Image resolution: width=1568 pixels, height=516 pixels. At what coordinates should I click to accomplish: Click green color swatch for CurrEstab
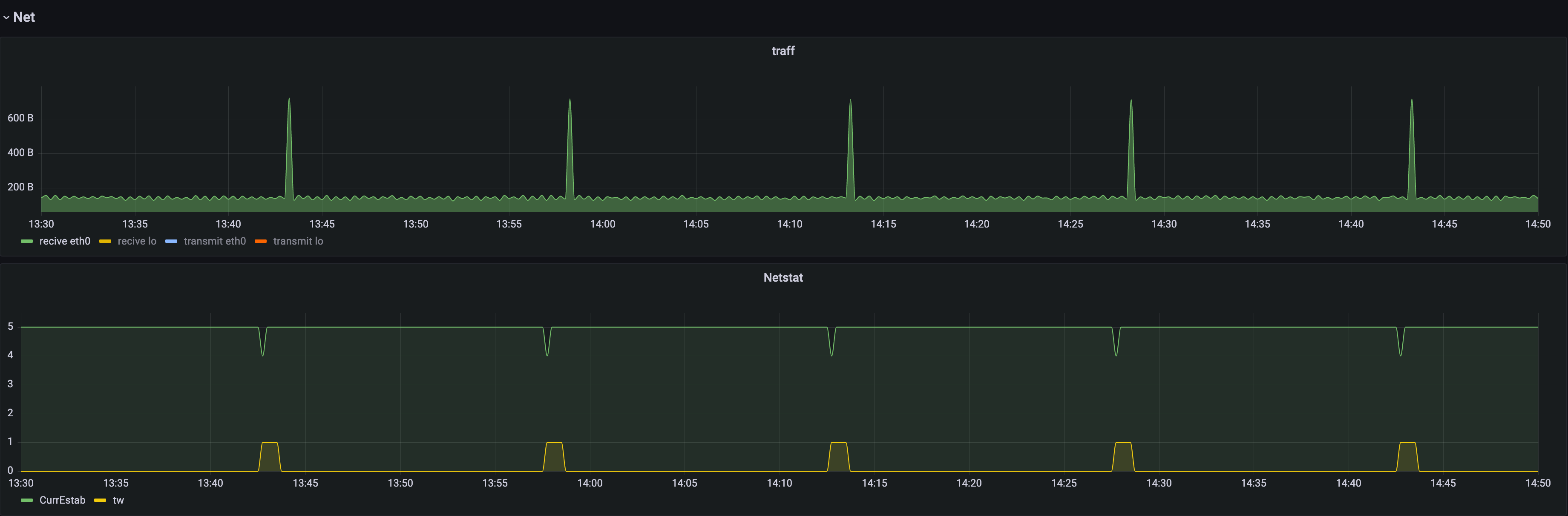click(27, 500)
